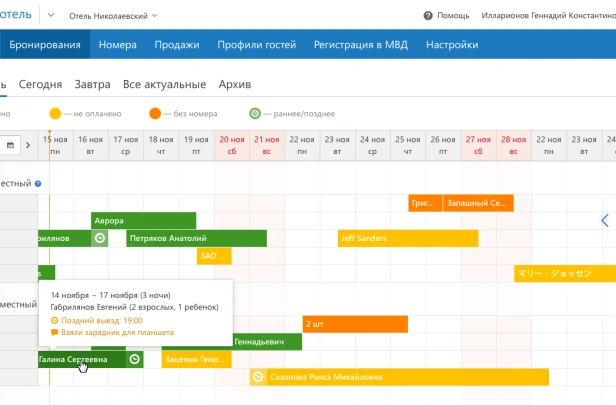Open the Петряков Анатолий booking
The image size is (616, 405).
(196, 238)
